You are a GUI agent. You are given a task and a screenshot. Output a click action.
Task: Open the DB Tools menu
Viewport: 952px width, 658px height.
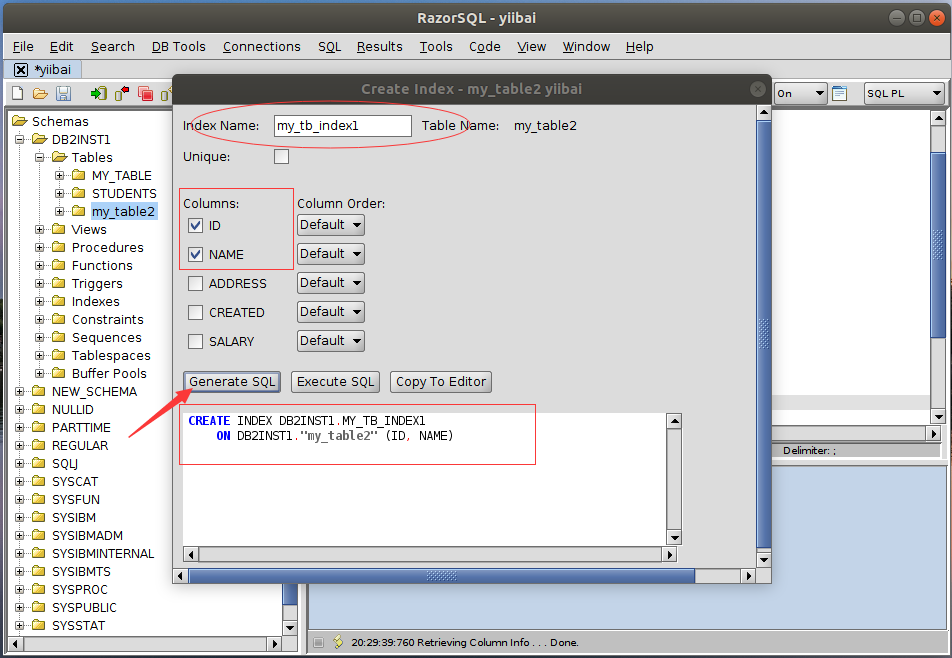click(x=178, y=46)
